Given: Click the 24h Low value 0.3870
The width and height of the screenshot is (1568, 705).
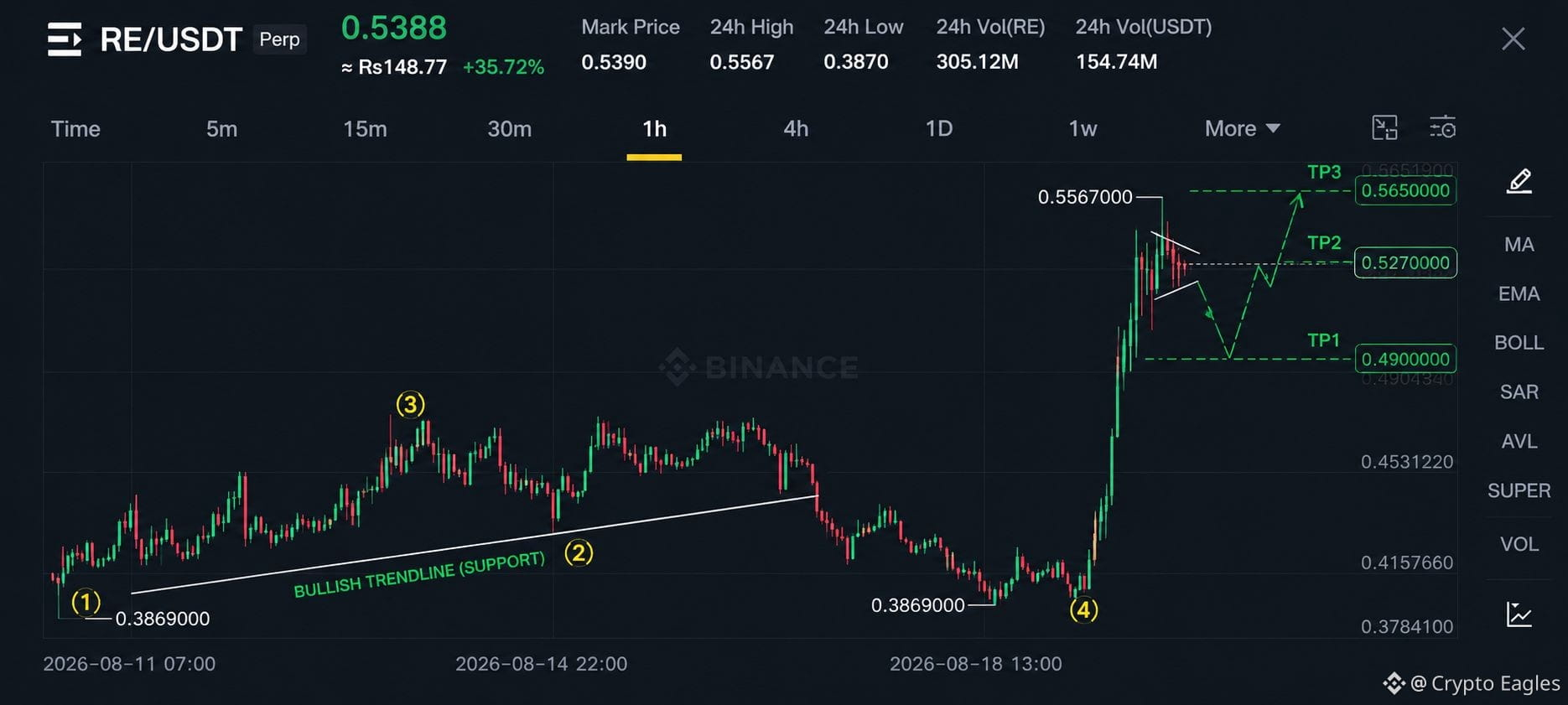Looking at the screenshot, I should 856,62.
